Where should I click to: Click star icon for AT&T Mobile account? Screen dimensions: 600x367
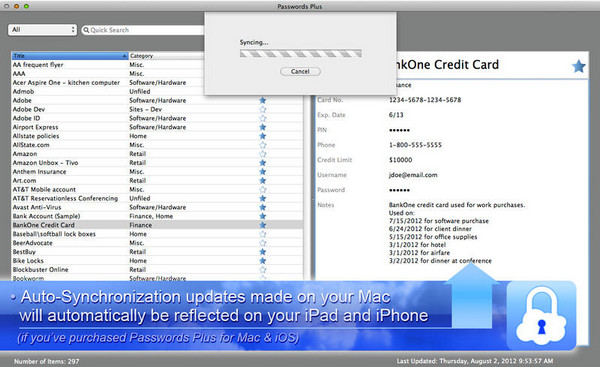coord(262,189)
